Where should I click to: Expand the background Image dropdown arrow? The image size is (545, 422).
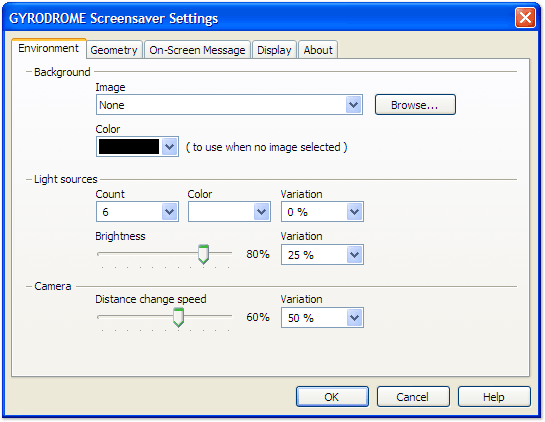point(354,105)
